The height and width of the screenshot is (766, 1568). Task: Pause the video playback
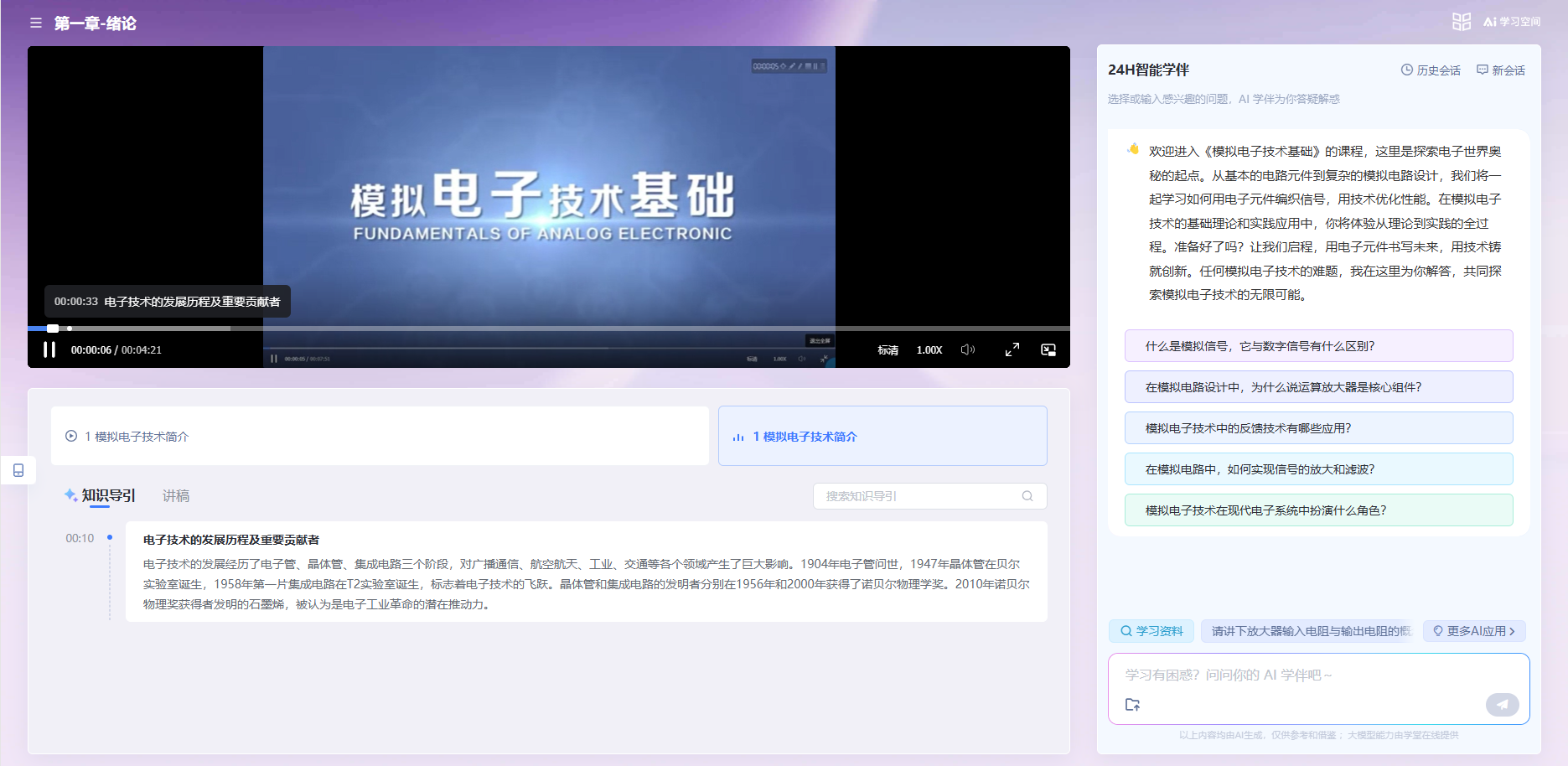(49, 349)
